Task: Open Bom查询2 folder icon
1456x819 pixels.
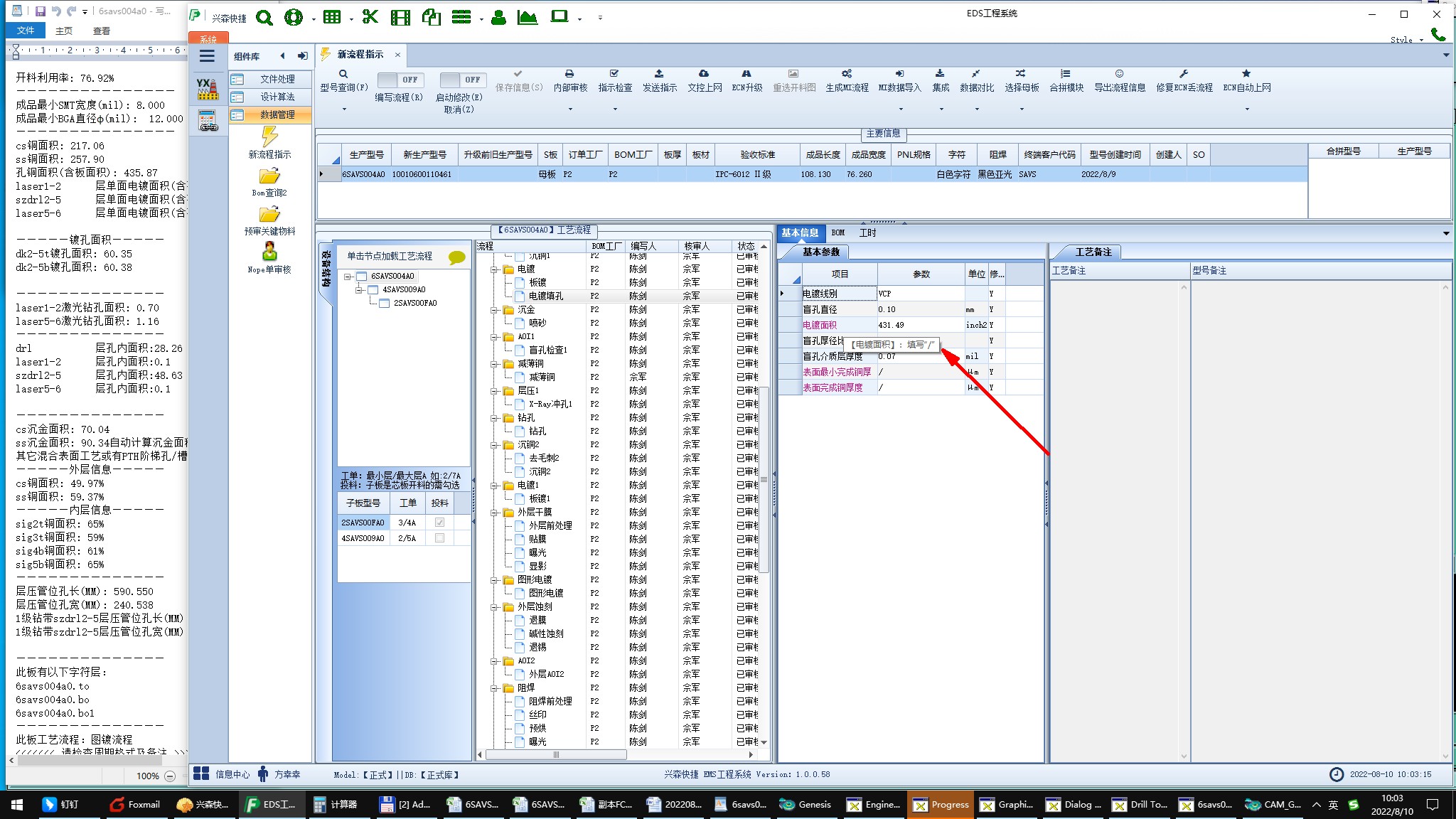Action: pyautogui.click(x=269, y=176)
